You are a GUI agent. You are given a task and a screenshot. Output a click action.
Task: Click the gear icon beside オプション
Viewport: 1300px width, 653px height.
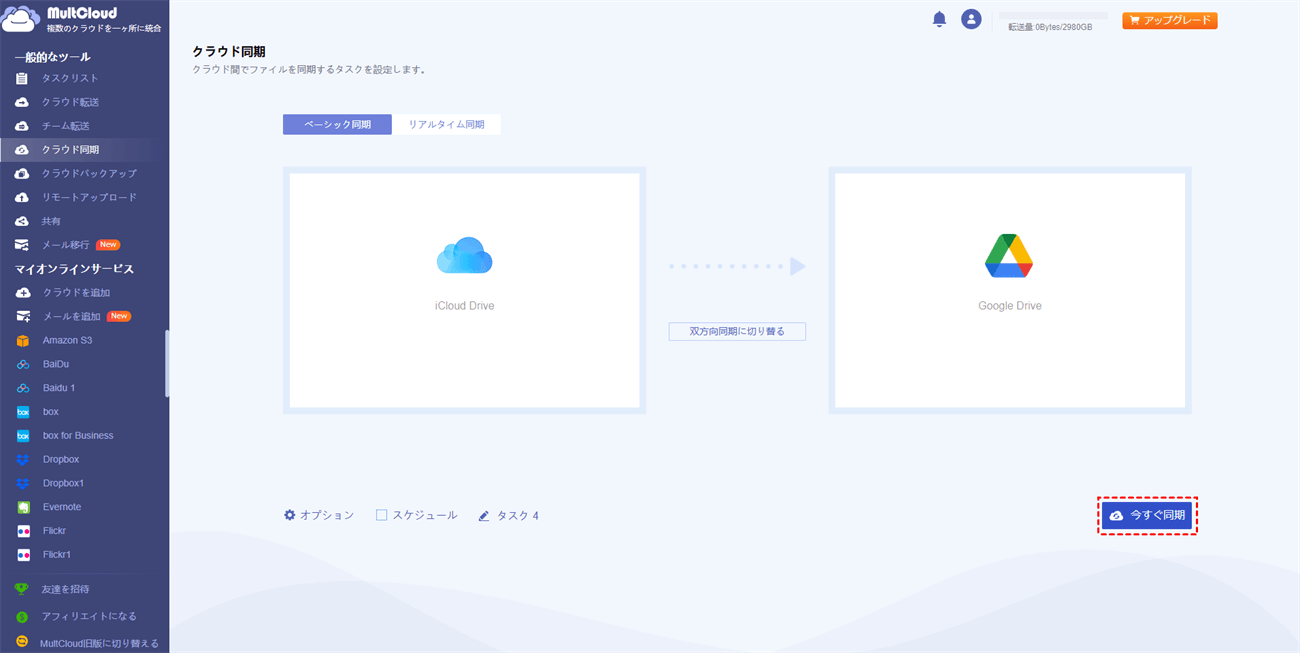[x=290, y=515]
